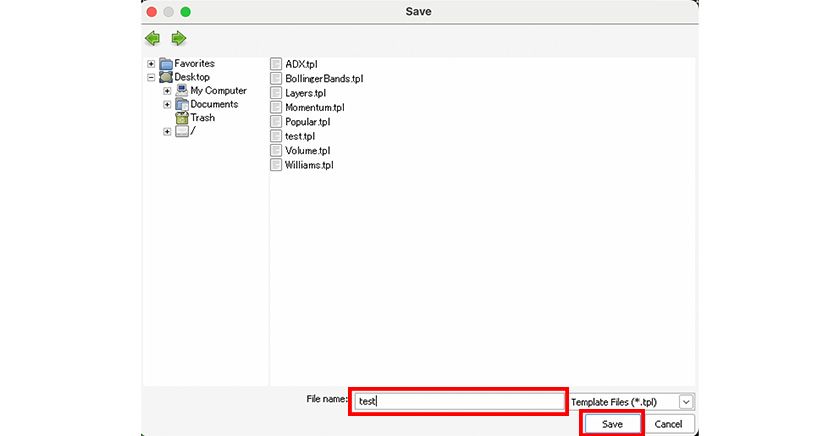The height and width of the screenshot is (436, 840).
Task: Select the Momentum.tpl file name
Action: [315, 108]
